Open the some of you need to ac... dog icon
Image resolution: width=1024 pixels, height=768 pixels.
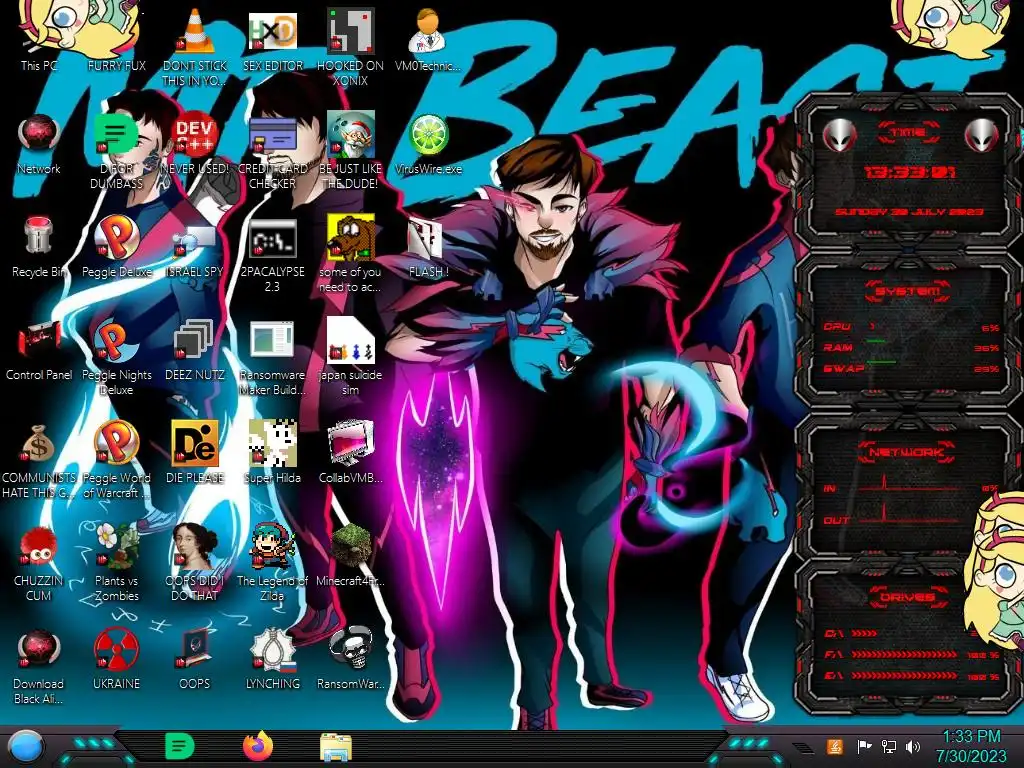[351, 238]
